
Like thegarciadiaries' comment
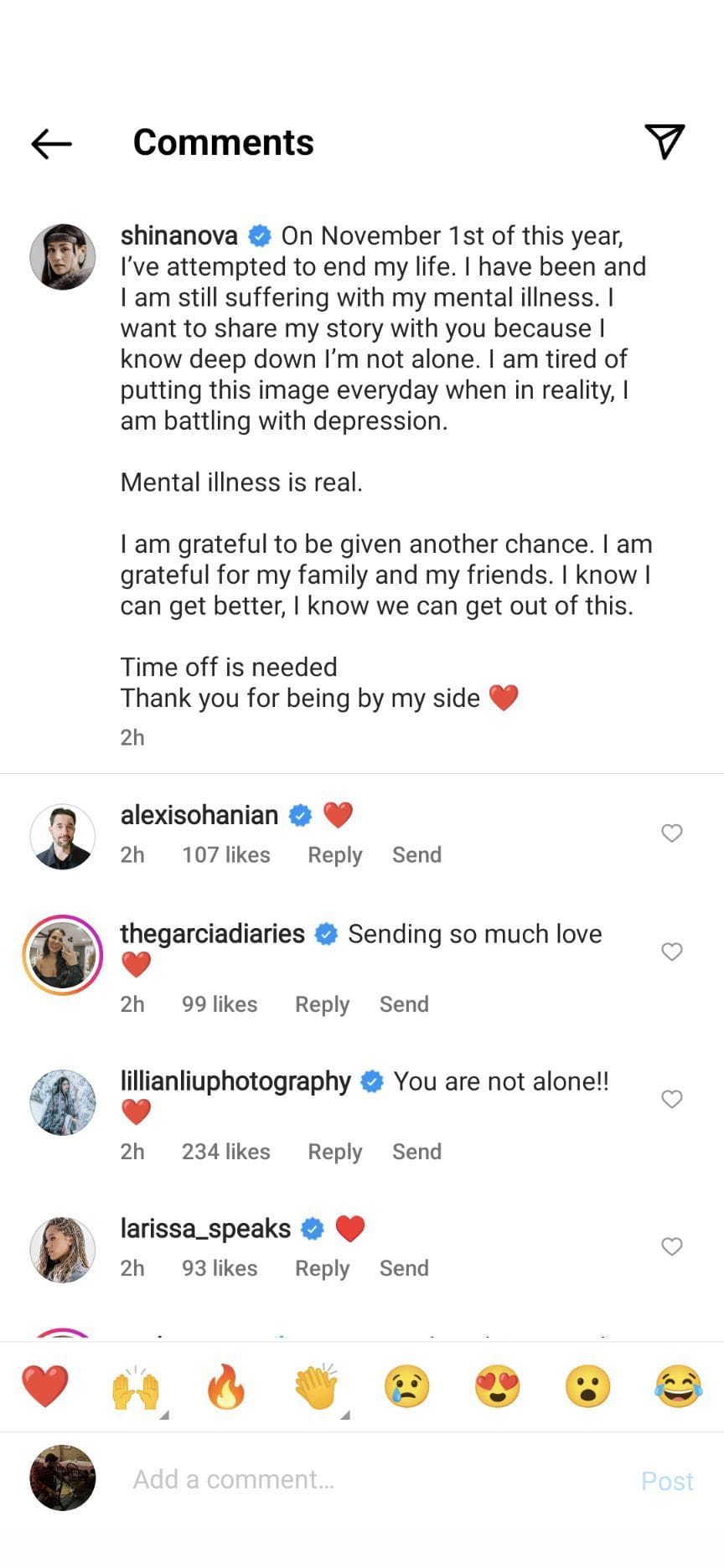coord(671,952)
